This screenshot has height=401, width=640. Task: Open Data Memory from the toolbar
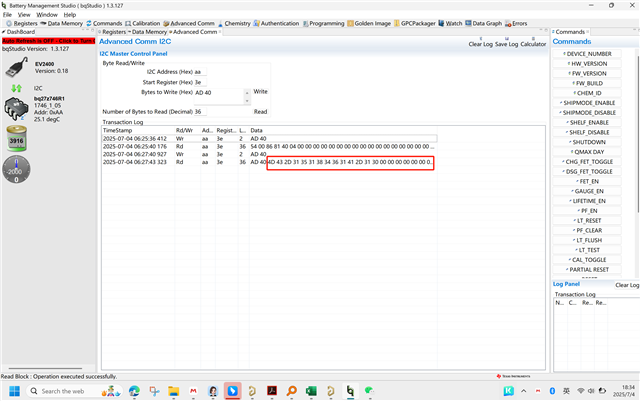click(61, 23)
